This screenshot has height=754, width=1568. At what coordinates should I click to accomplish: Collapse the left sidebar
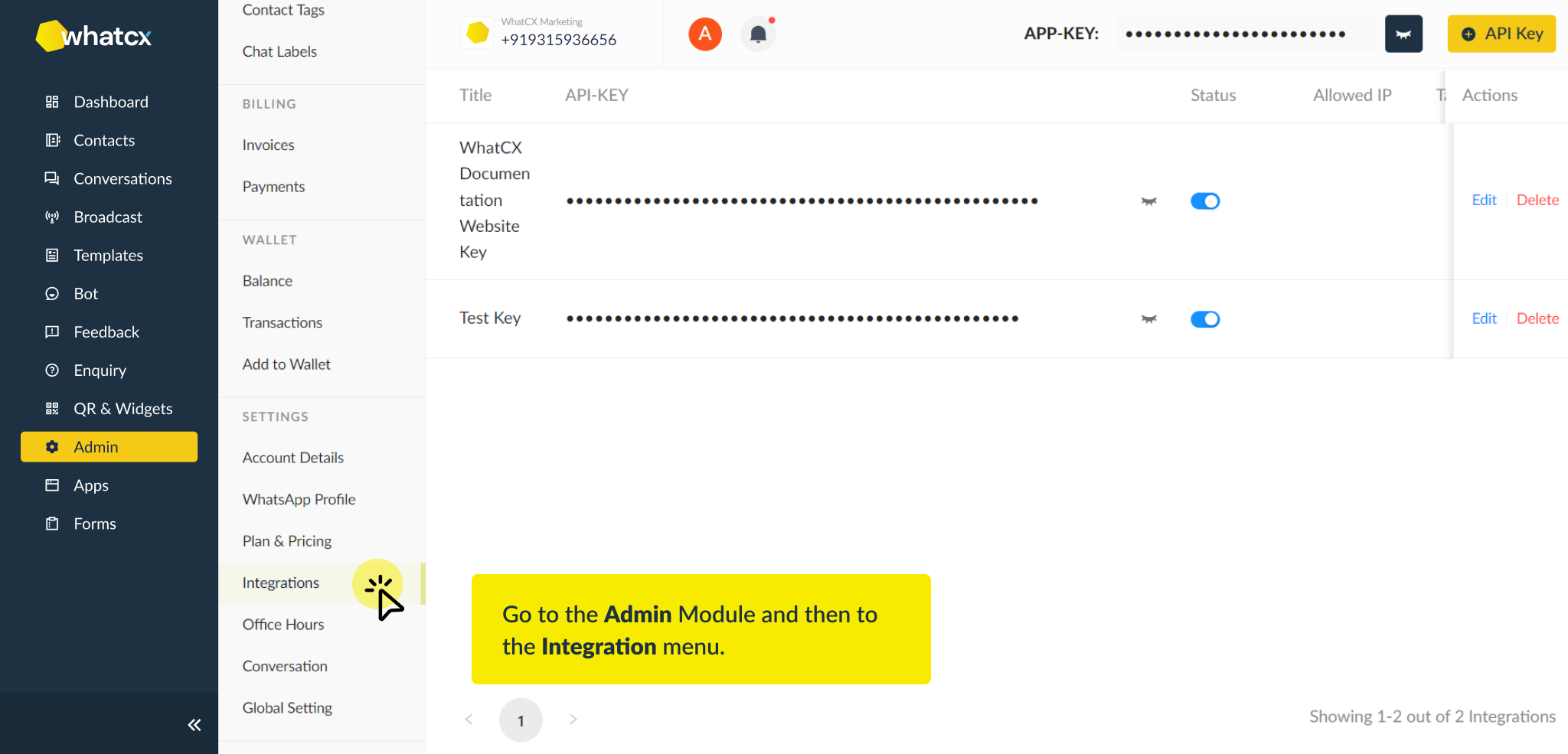[194, 724]
